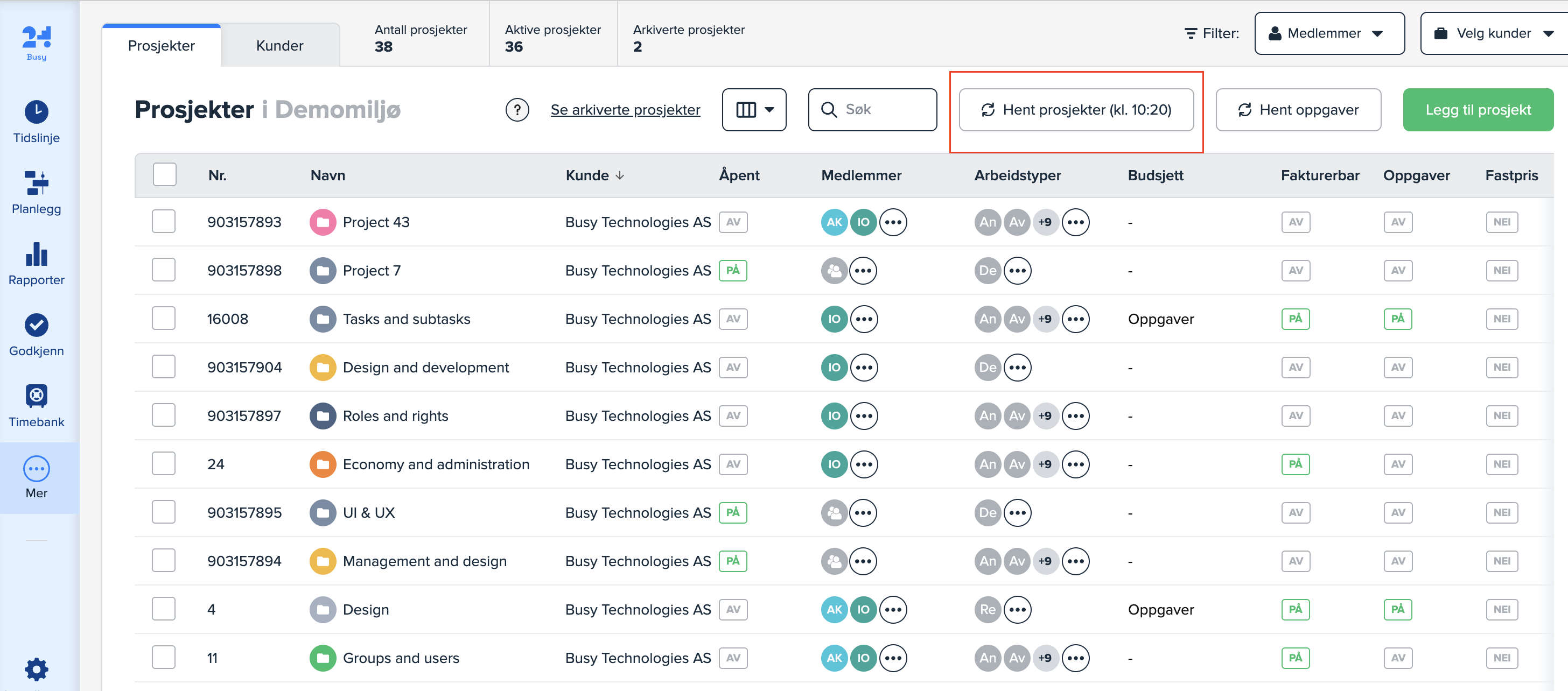Switch to the Kunder tab
This screenshot has width=1568, height=691.
point(279,46)
